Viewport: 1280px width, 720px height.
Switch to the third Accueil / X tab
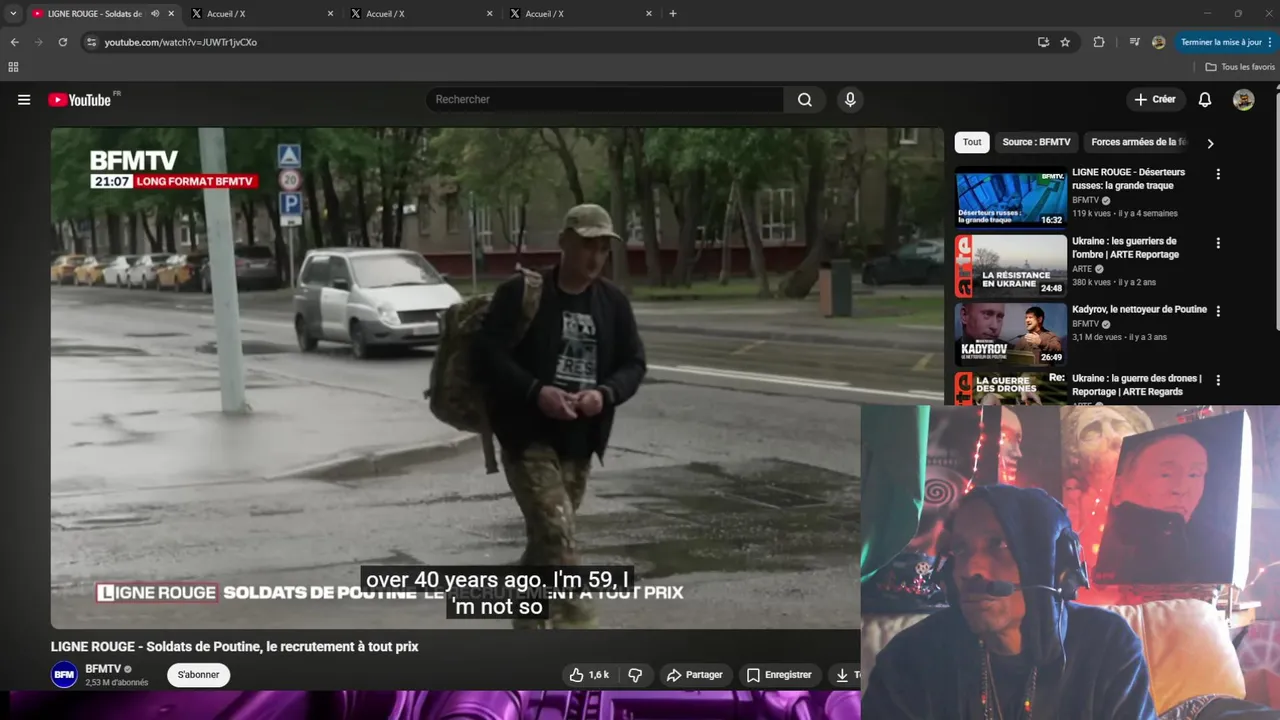578,14
